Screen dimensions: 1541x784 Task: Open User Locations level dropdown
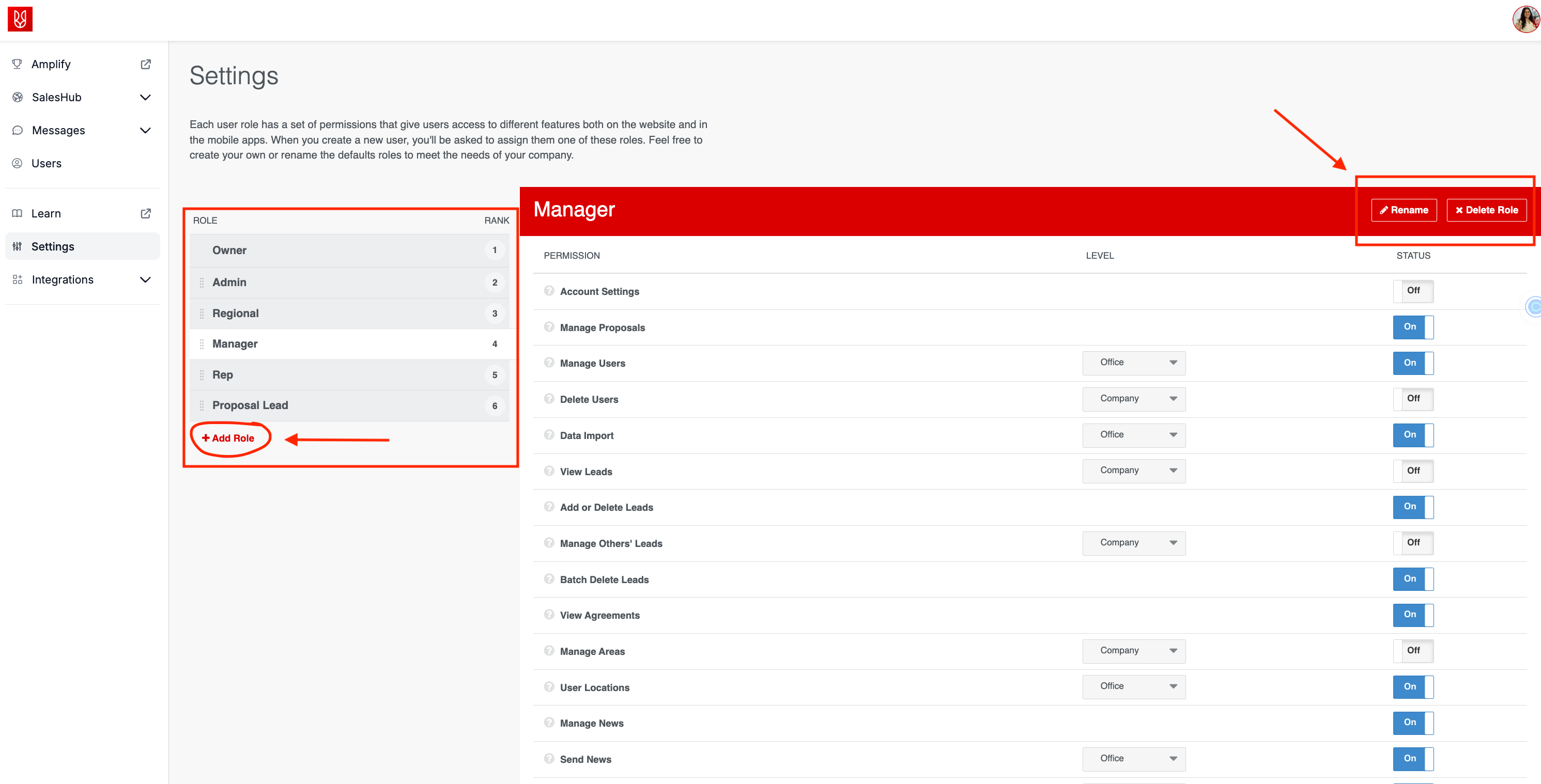[x=1134, y=686]
